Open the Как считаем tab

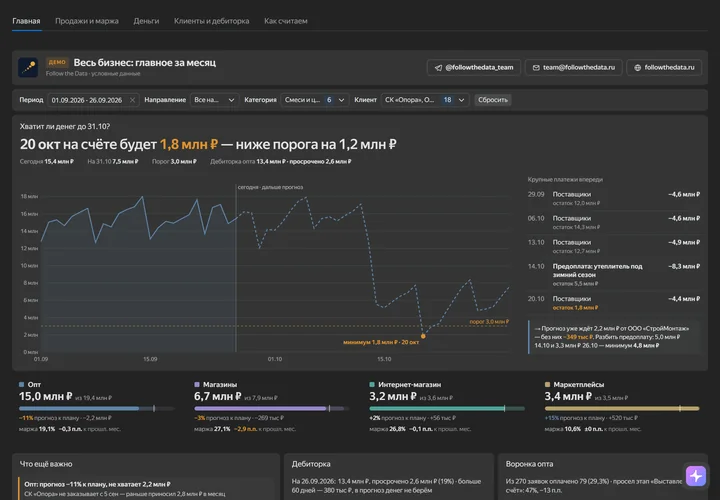click(x=286, y=21)
